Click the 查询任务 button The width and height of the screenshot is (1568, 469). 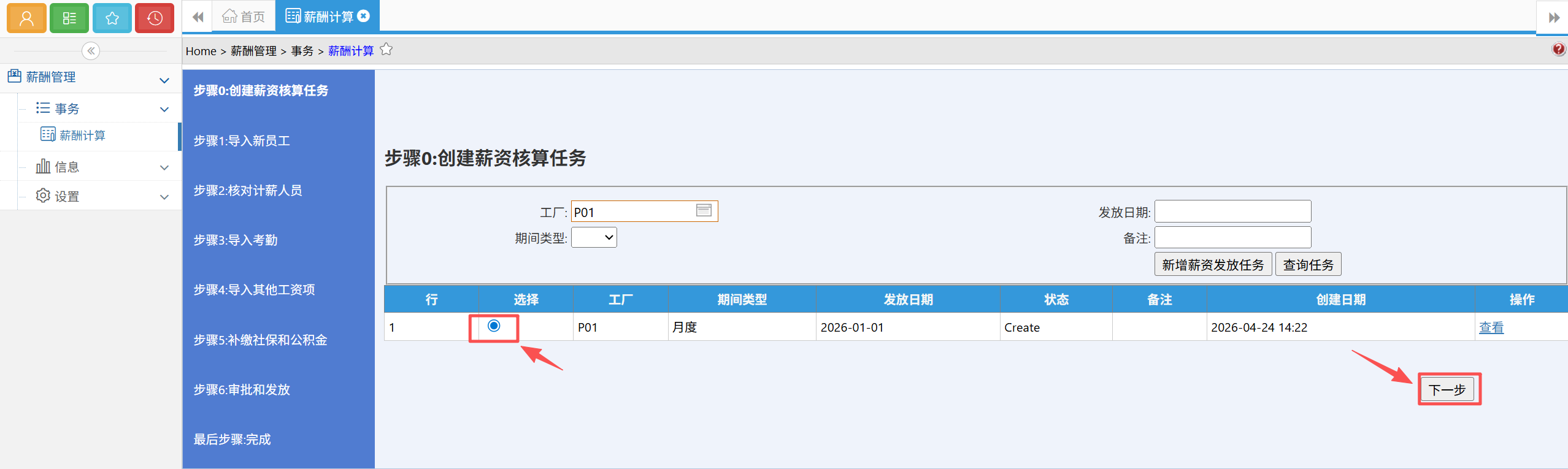tap(1308, 264)
